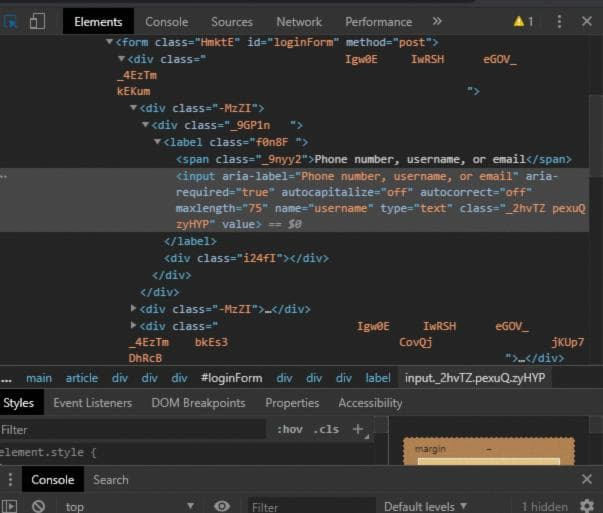
Task: Open the DevTools three-dot customize menu
Action: (x=559, y=21)
